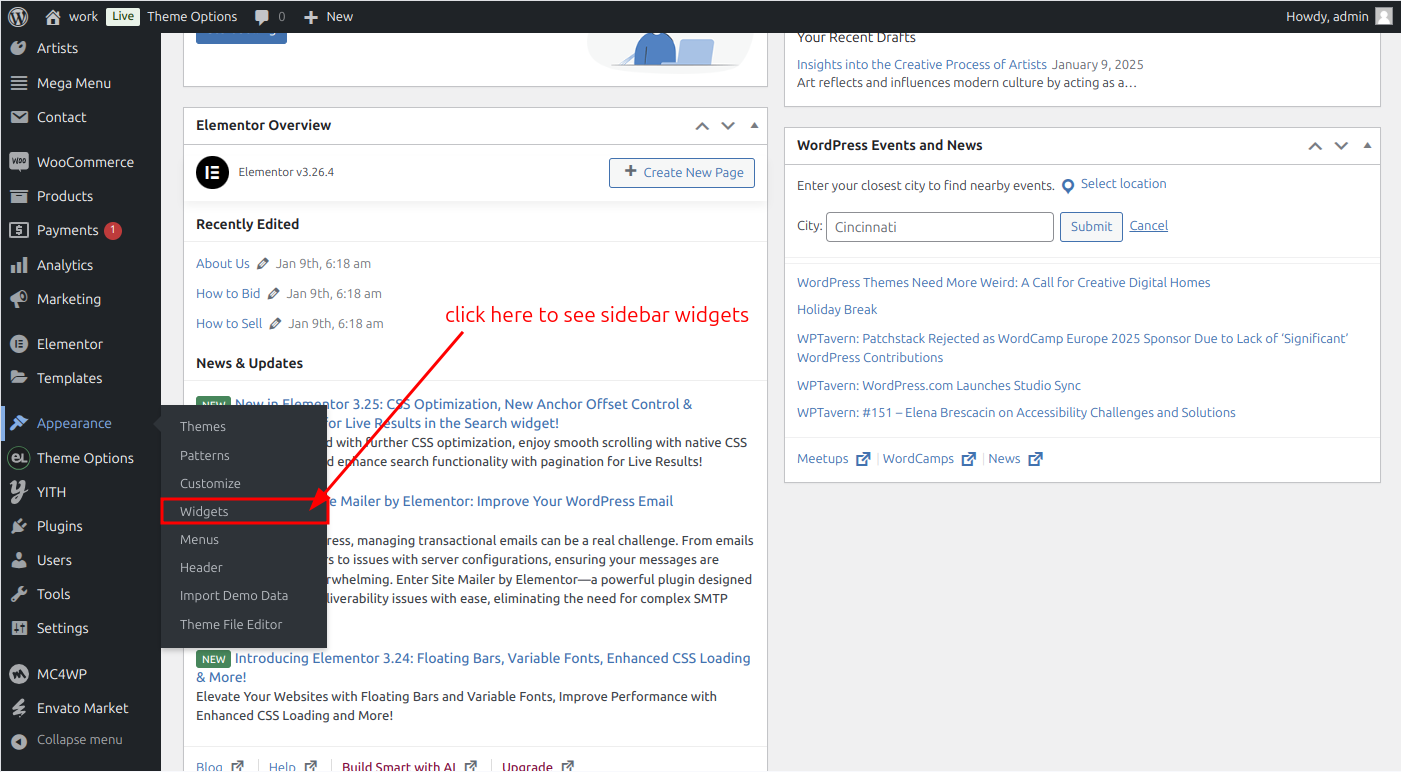The height and width of the screenshot is (772, 1401).
Task: Click the YITH sidebar icon
Action: click(x=18, y=492)
